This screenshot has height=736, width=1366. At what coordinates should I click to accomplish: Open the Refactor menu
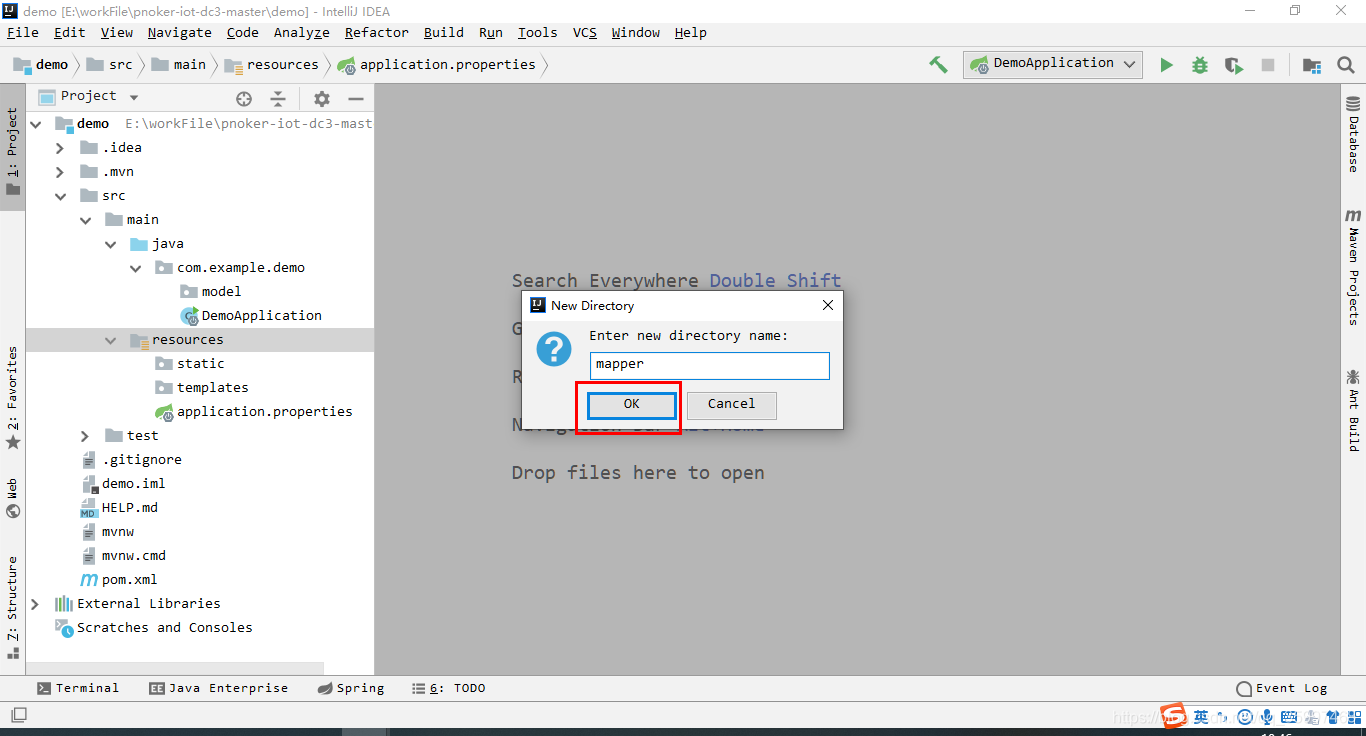(x=376, y=32)
